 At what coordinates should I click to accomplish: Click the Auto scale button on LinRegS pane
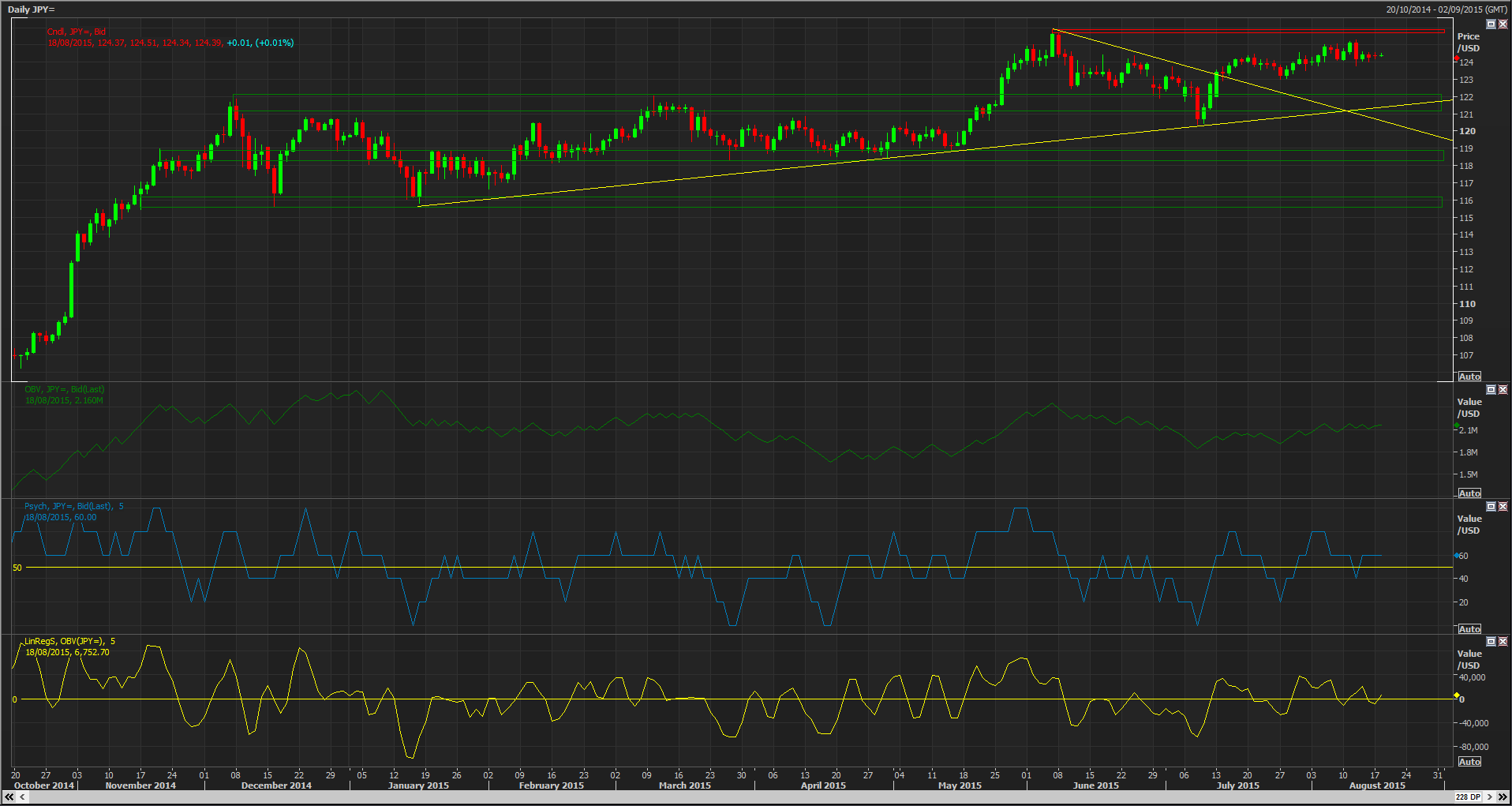(x=1469, y=762)
